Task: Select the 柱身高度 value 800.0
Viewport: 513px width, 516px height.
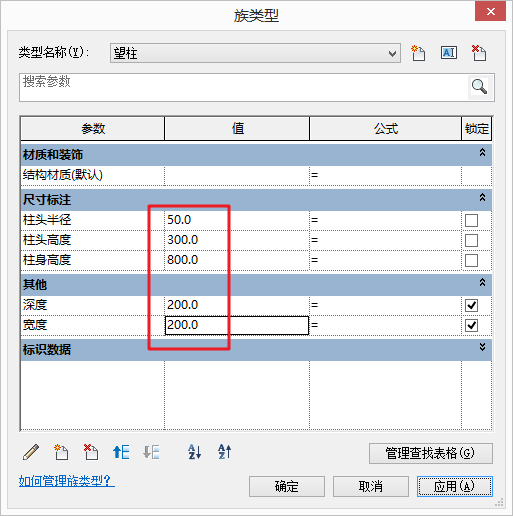Action: (x=237, y=260)
